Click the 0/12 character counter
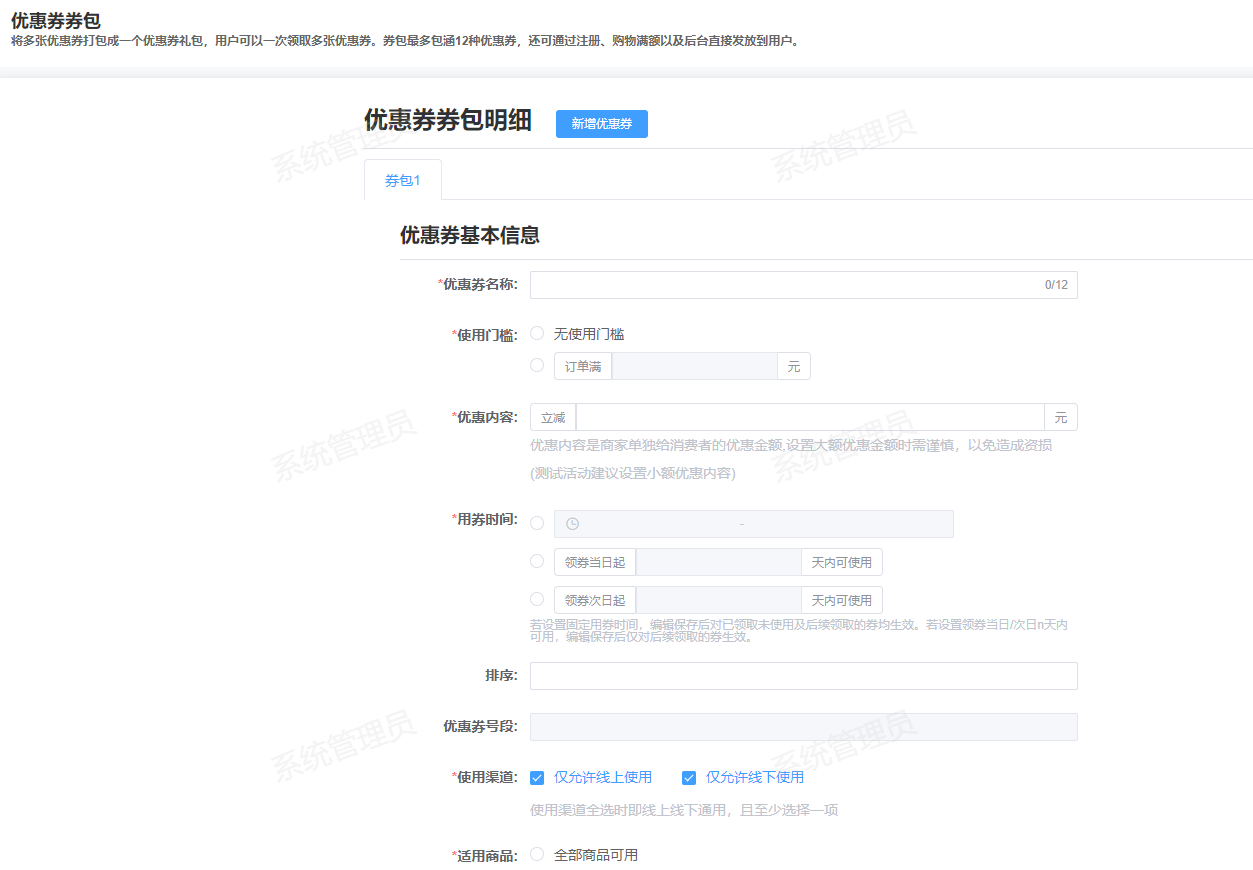Screen dimensions: 1253x870 pyautogui.click(x=1056, y=285)
